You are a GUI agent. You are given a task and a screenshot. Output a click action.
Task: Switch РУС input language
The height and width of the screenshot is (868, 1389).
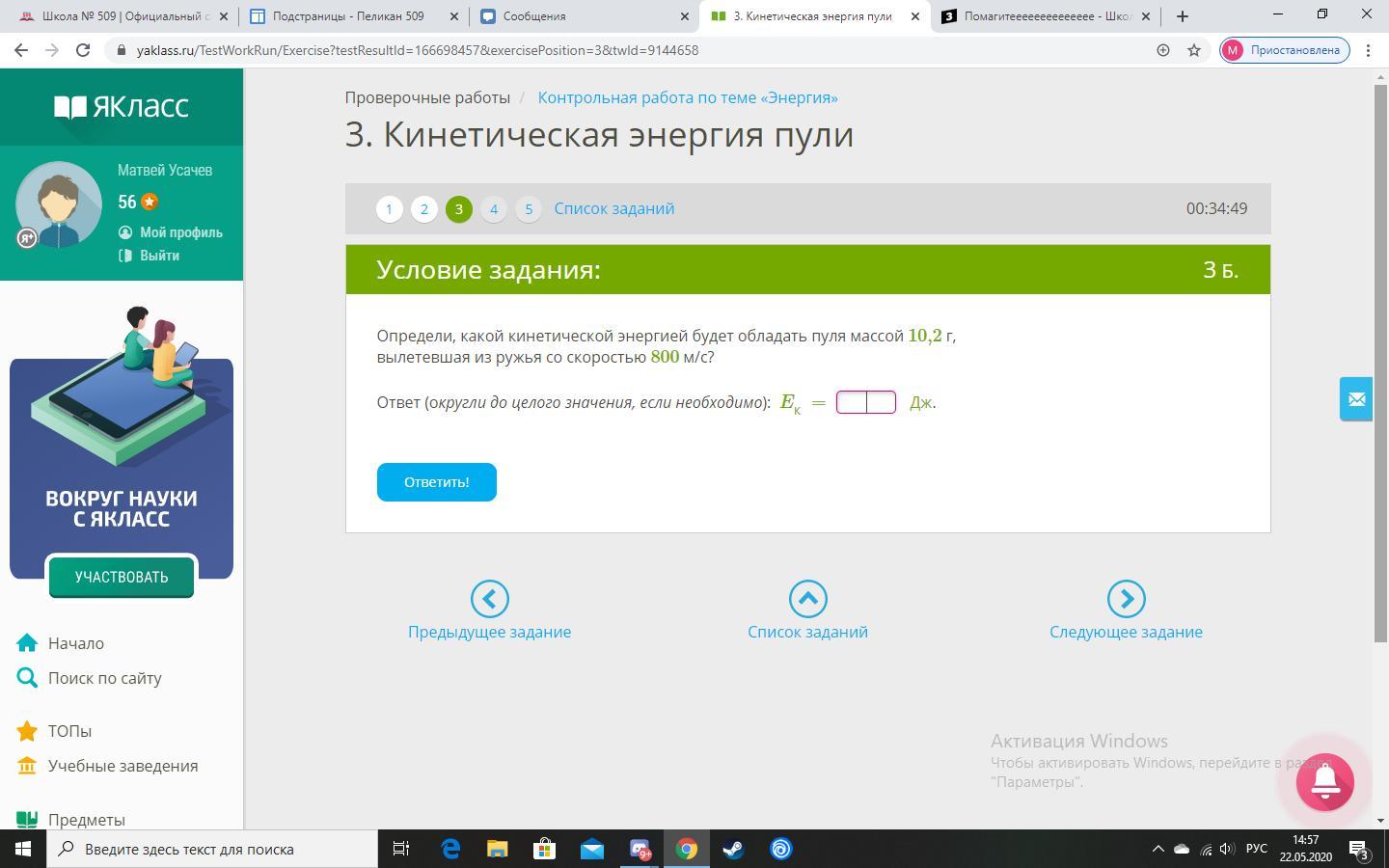tap(1257, 849)
